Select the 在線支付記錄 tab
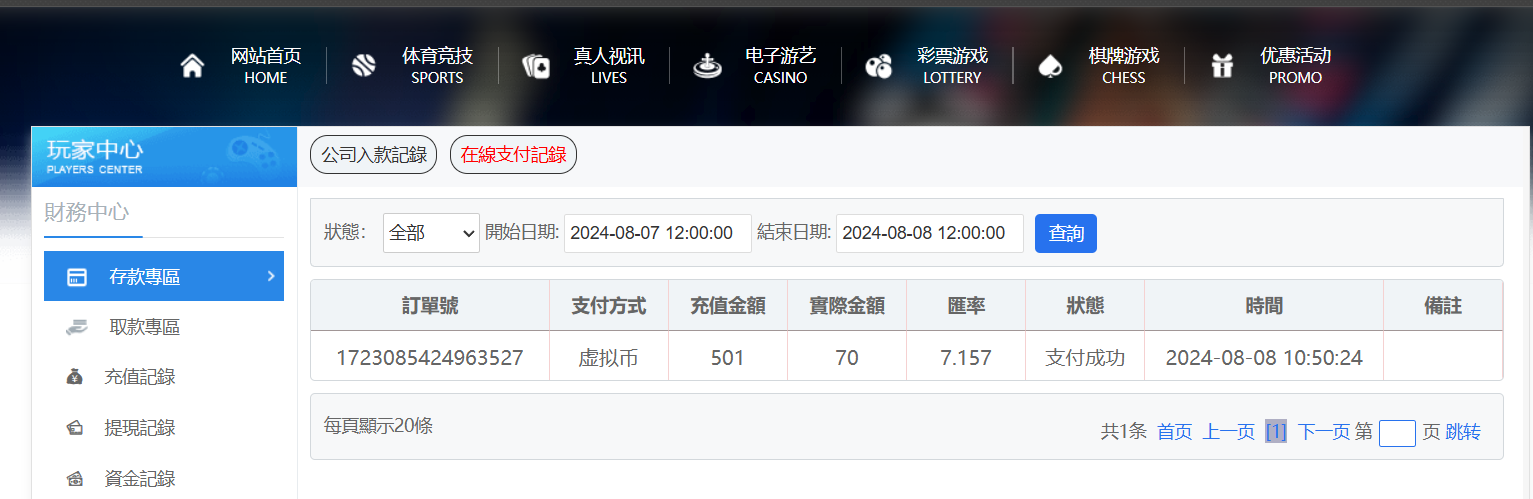The width and height of the screenshot is (1533, 499). [513, 155]
